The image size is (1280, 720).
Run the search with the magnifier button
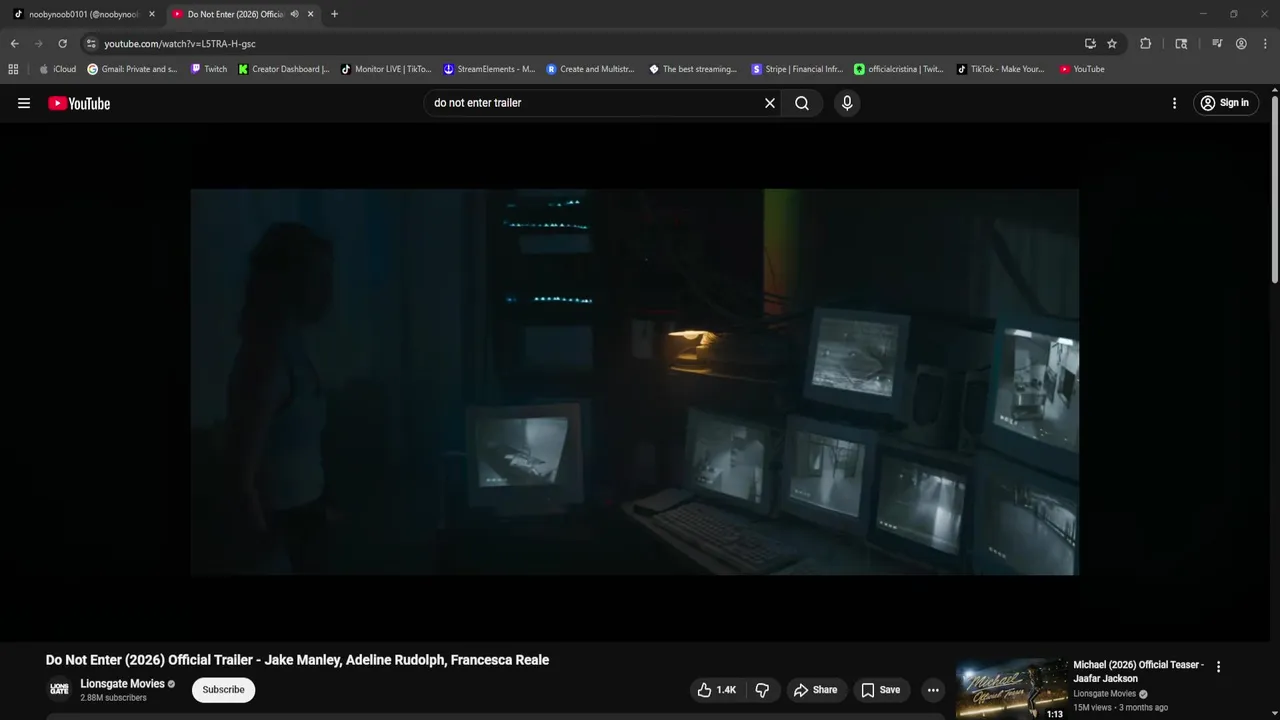(802, 103)
